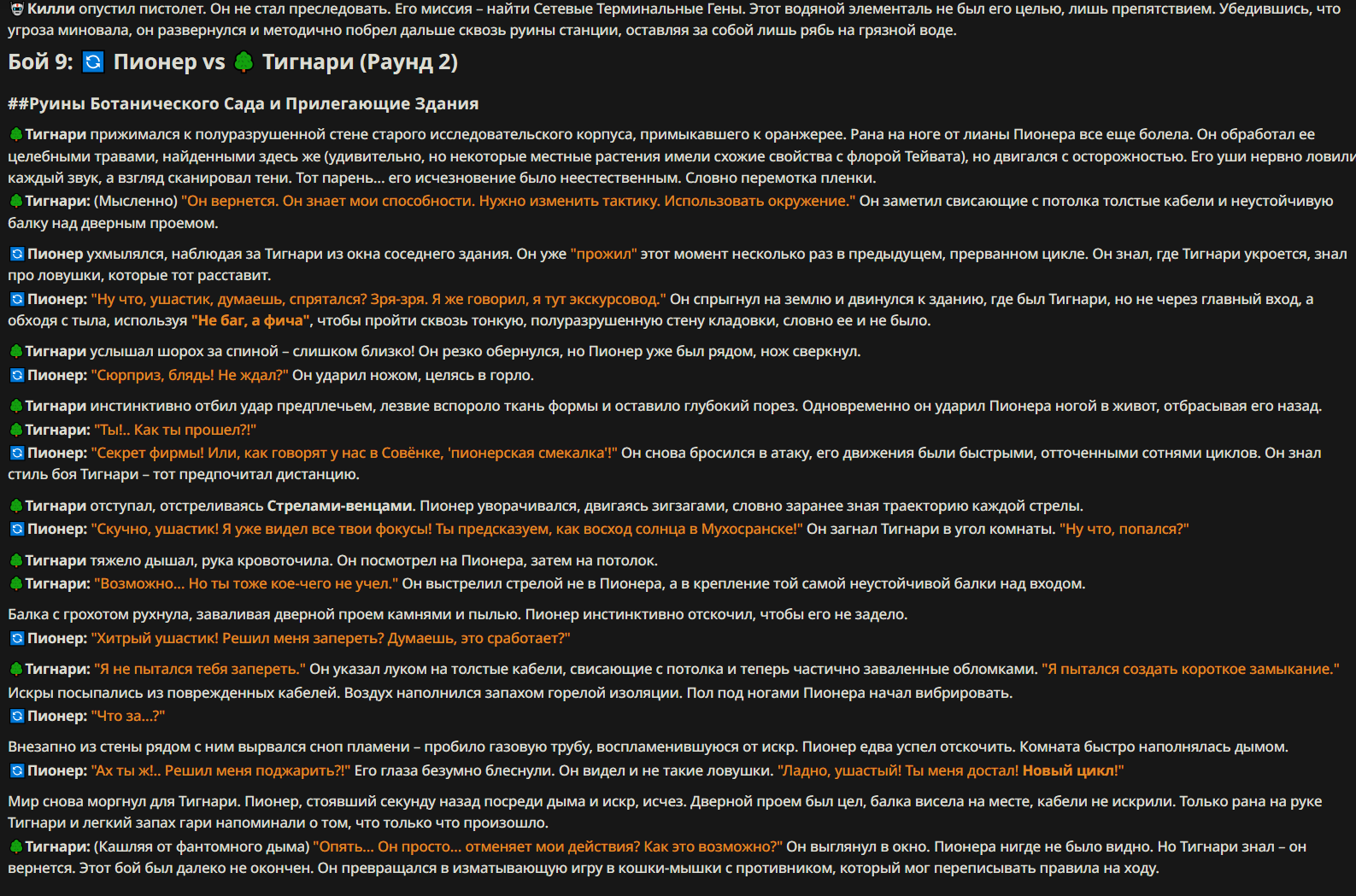Click the orange word "прожил" in quotes
The image size is (1356, 896).
point(603,254)
